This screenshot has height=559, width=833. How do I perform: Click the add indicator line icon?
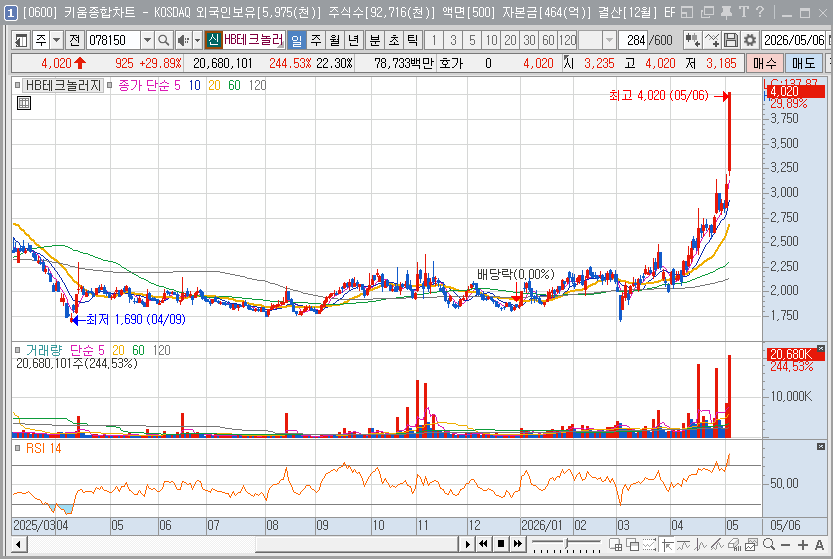(711, 40)
